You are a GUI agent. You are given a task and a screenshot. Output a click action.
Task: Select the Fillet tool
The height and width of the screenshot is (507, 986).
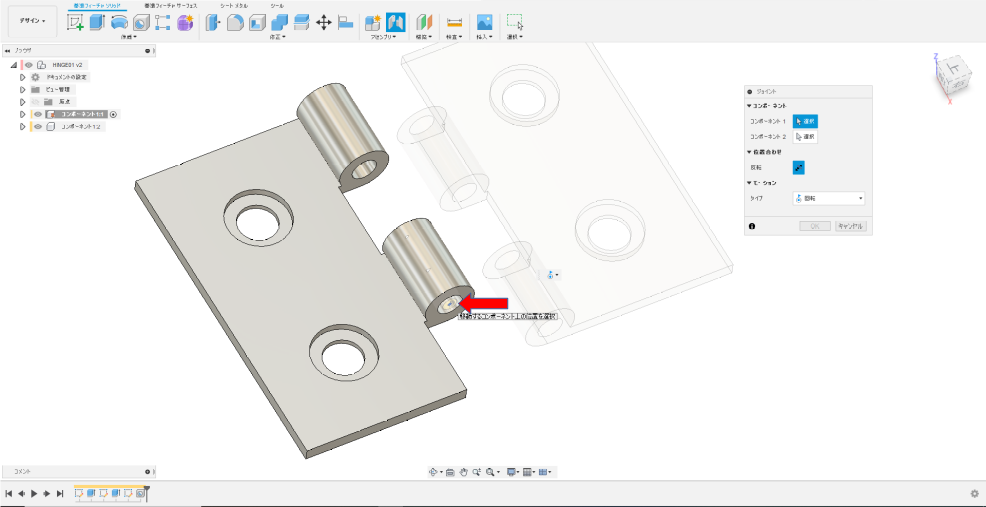pyautogui.click(x=235, y=23)
